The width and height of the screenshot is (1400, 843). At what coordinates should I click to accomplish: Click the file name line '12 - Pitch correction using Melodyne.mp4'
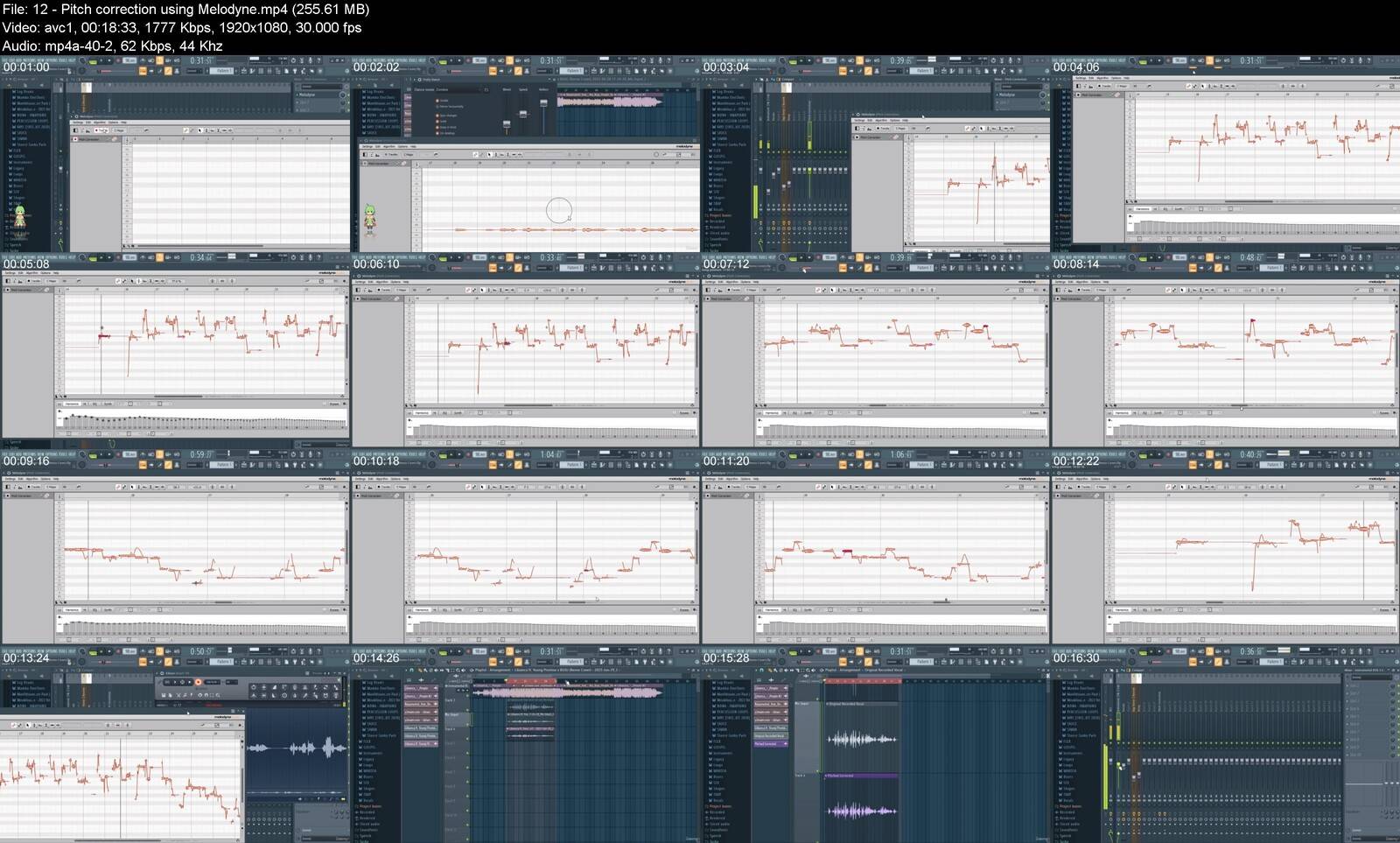point(185,10)
